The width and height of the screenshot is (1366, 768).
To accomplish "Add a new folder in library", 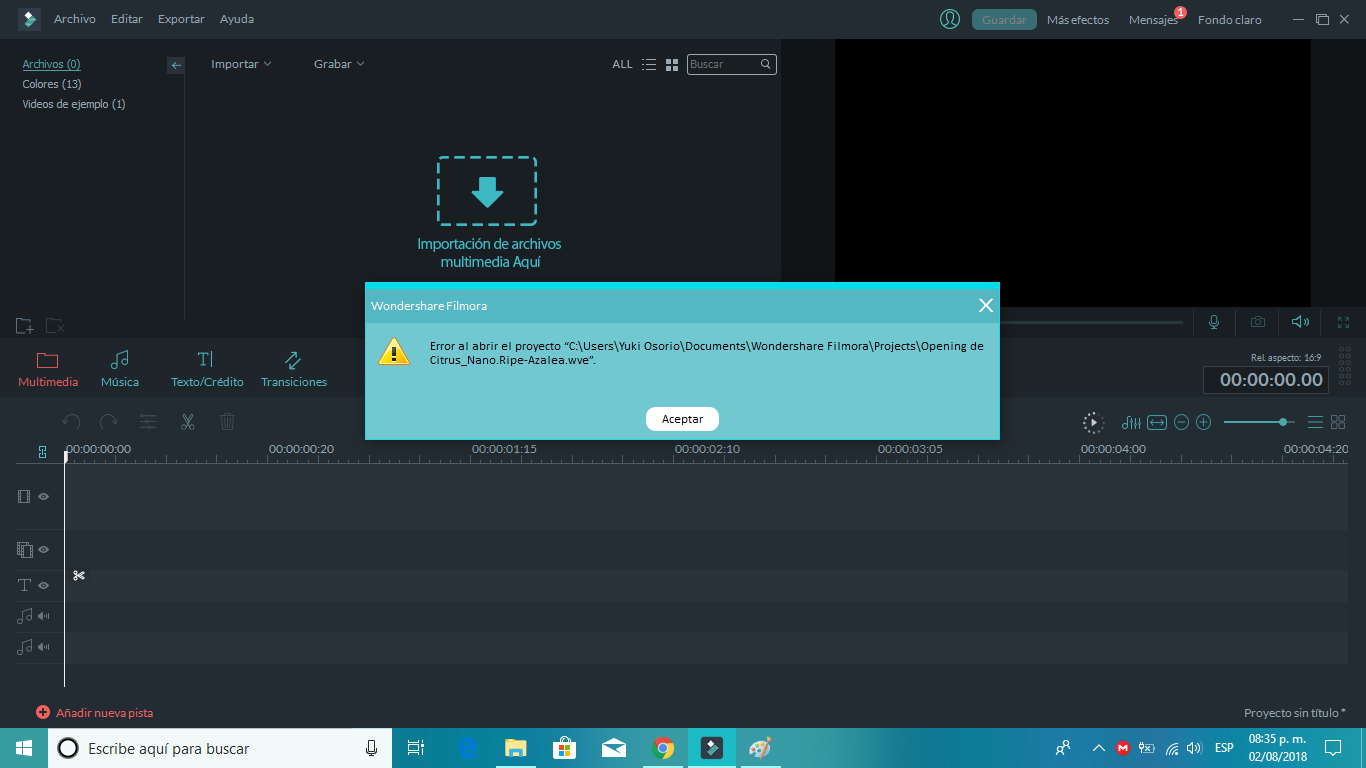I will 25,326.
